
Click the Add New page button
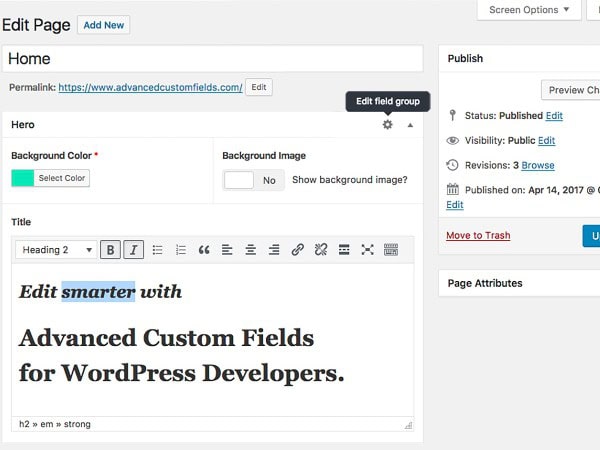coord(104,24)
